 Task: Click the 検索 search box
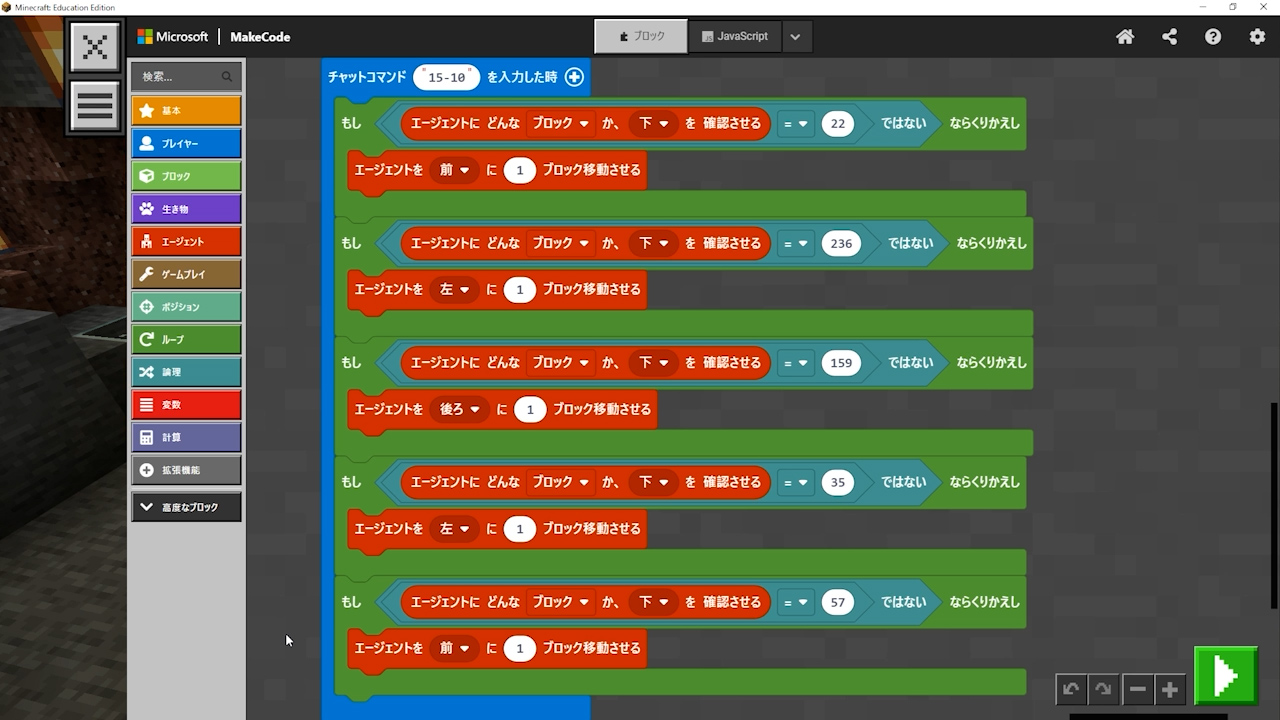click(180, 77)
